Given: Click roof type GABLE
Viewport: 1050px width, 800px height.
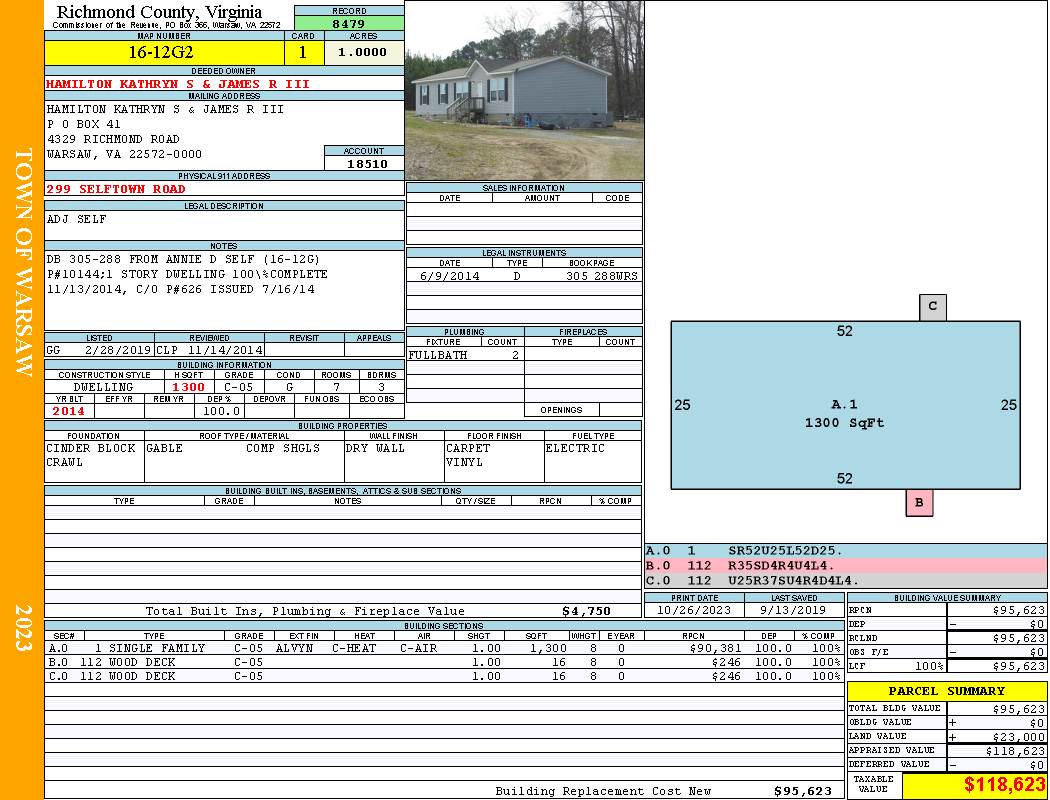Looking at the screenshot, I should 164,448.
